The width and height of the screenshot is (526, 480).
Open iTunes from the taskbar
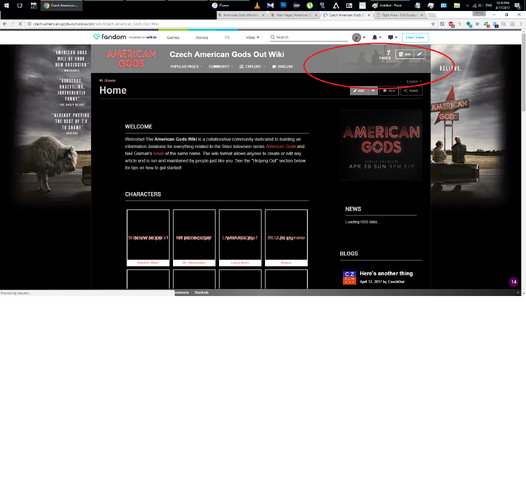click(221, 5)
